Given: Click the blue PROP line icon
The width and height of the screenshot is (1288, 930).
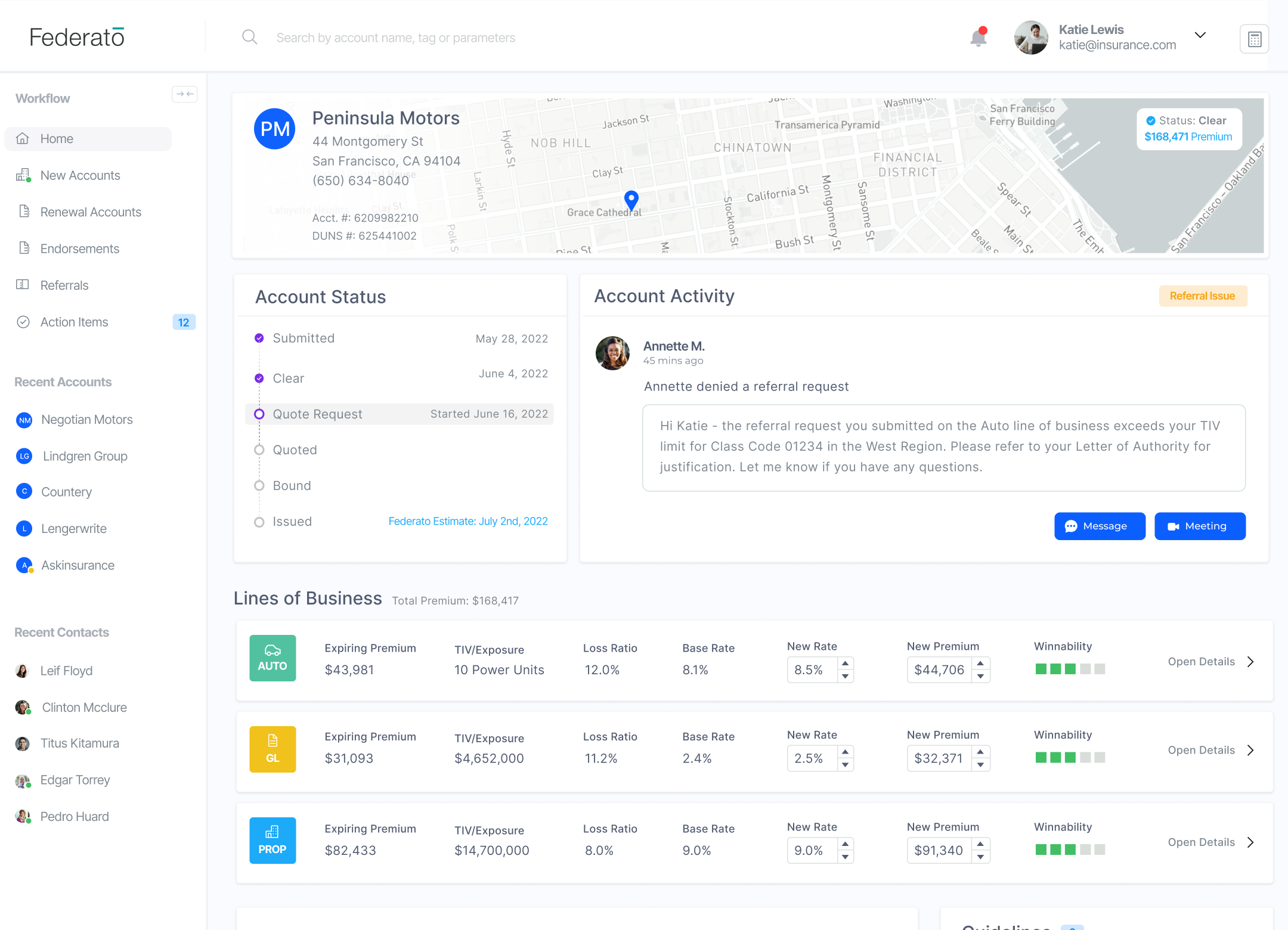Looking at the screenshot, I should [273, 841].
